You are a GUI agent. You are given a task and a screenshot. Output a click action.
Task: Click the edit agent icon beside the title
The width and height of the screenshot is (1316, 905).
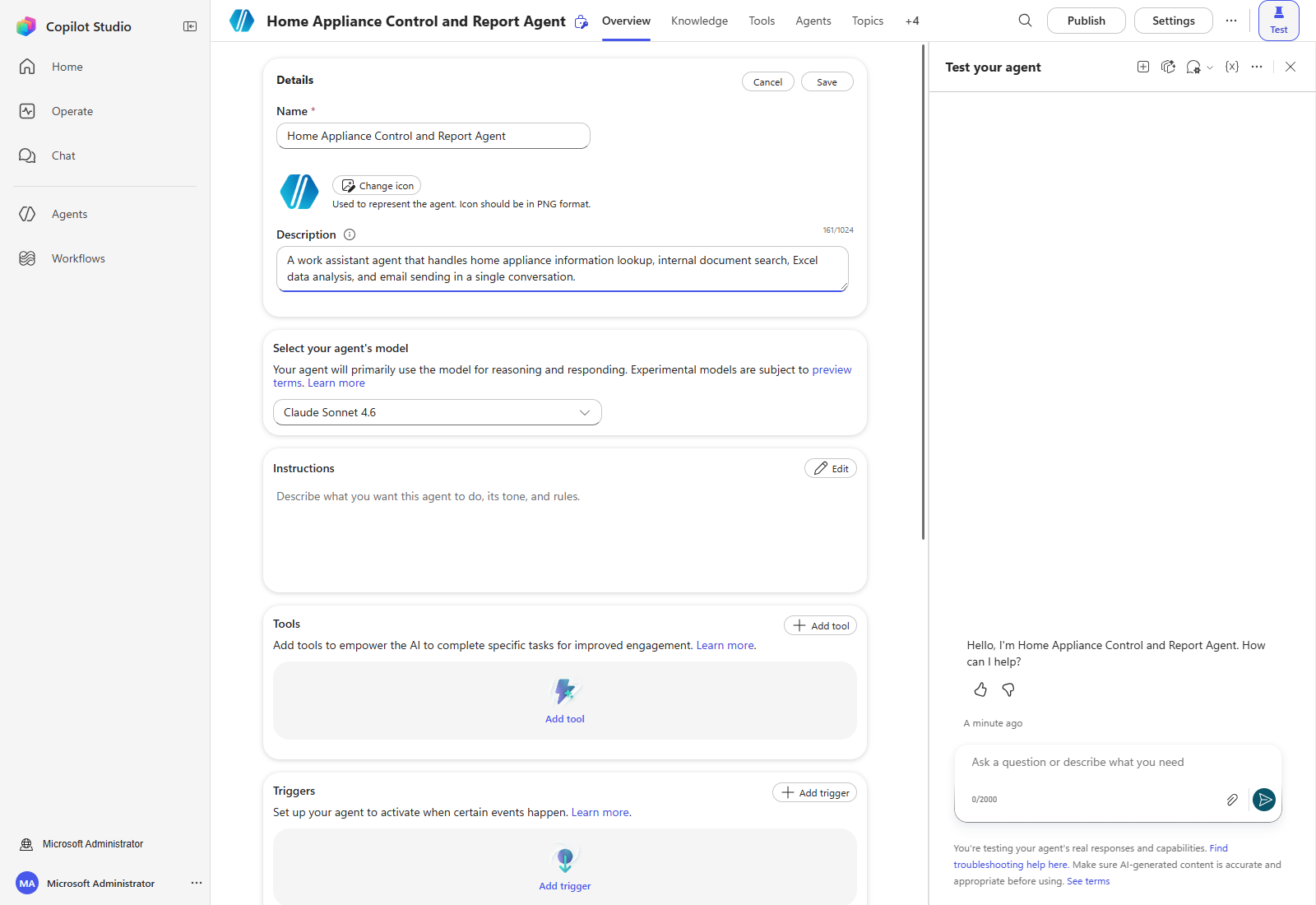582,21
